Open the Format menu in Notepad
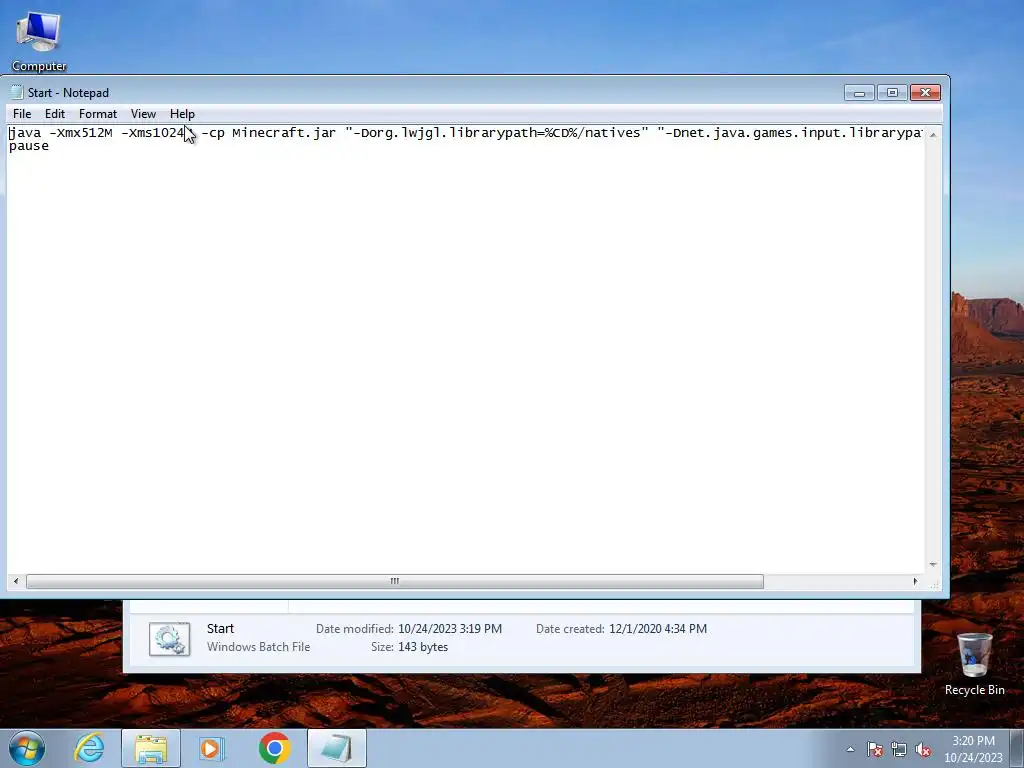The image size is (1024, 768). pos(98,114)
